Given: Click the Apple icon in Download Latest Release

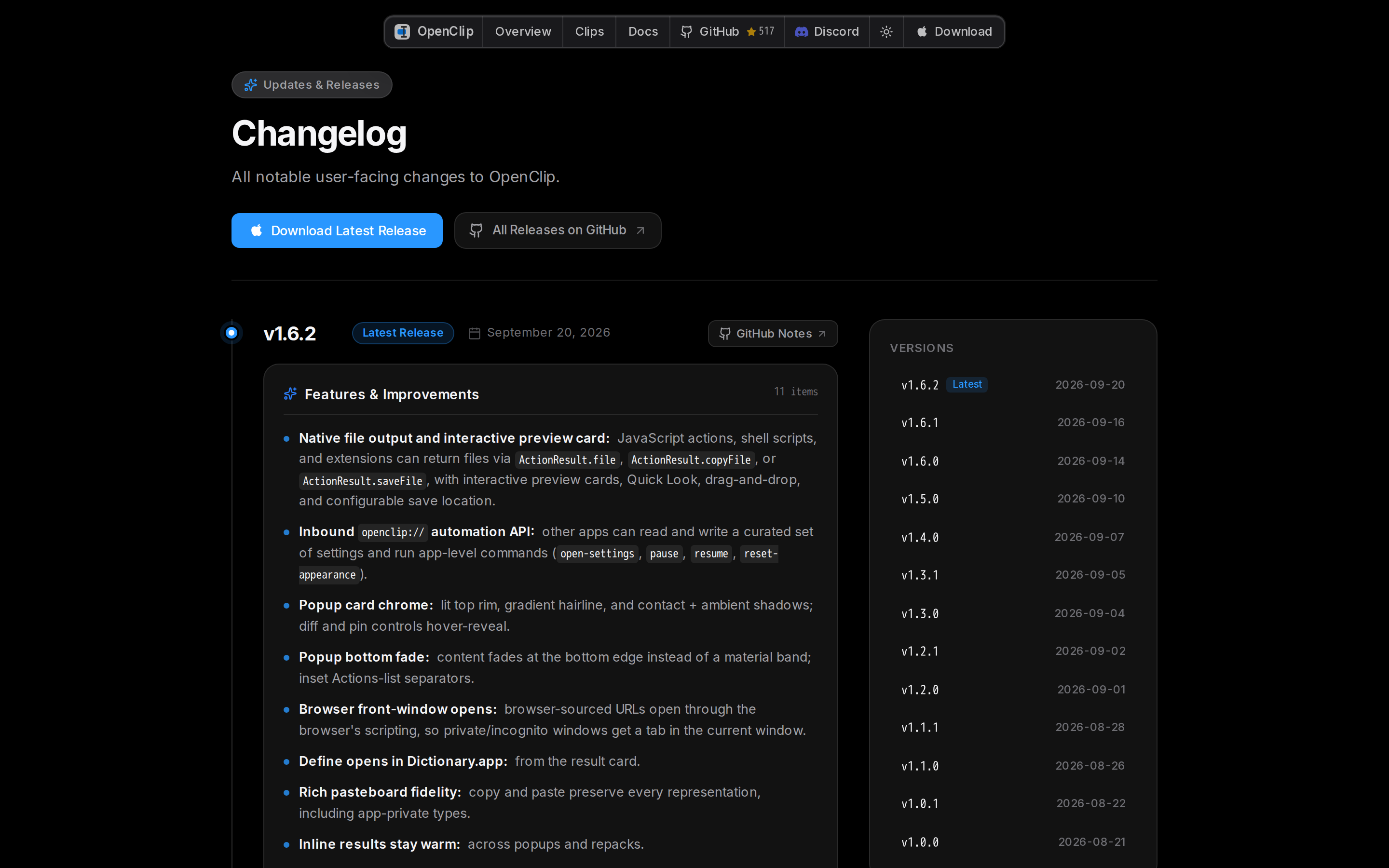Looking at the screenshot, I should (257, 230).
